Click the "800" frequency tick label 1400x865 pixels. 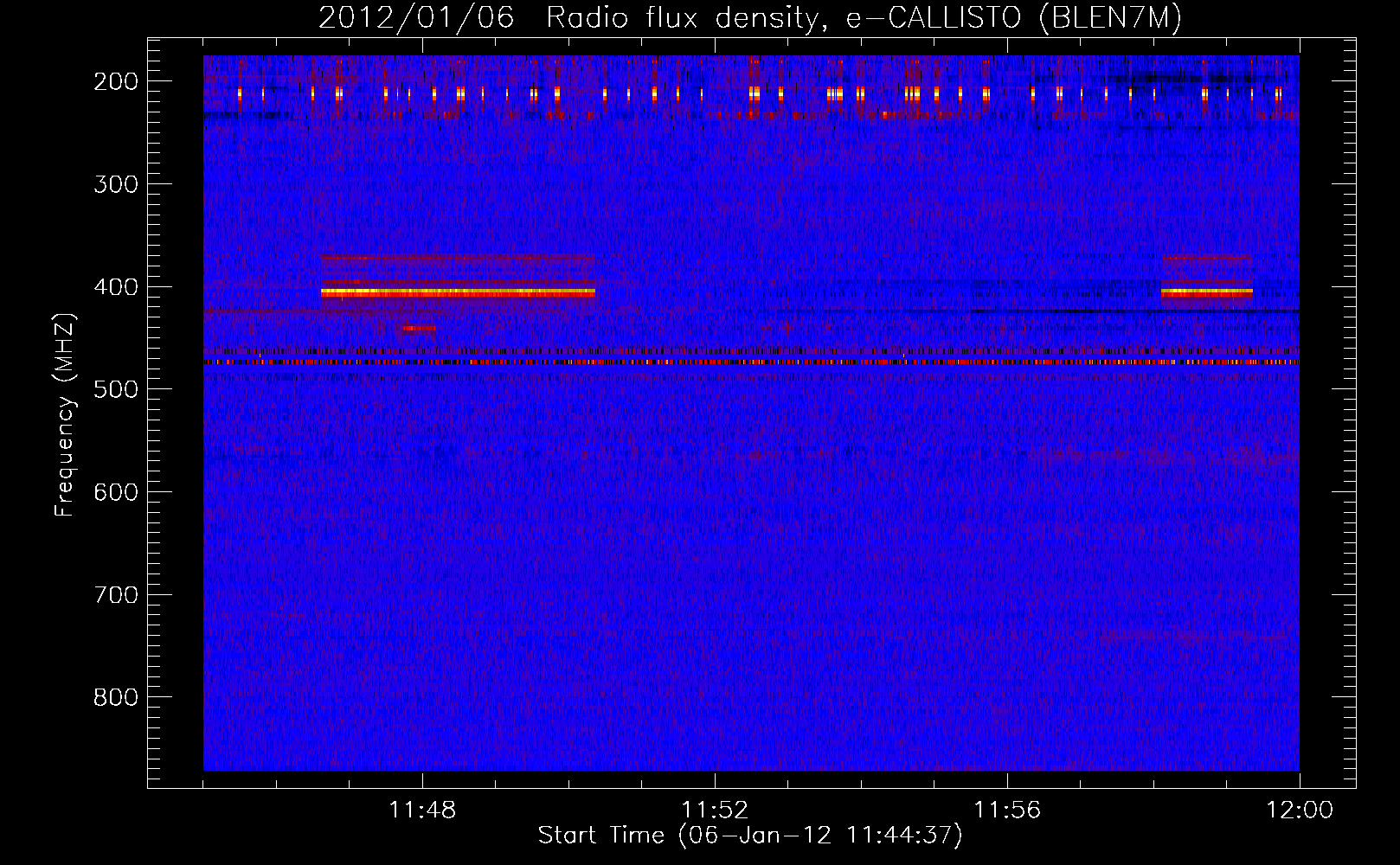click(x=116, y=697)
